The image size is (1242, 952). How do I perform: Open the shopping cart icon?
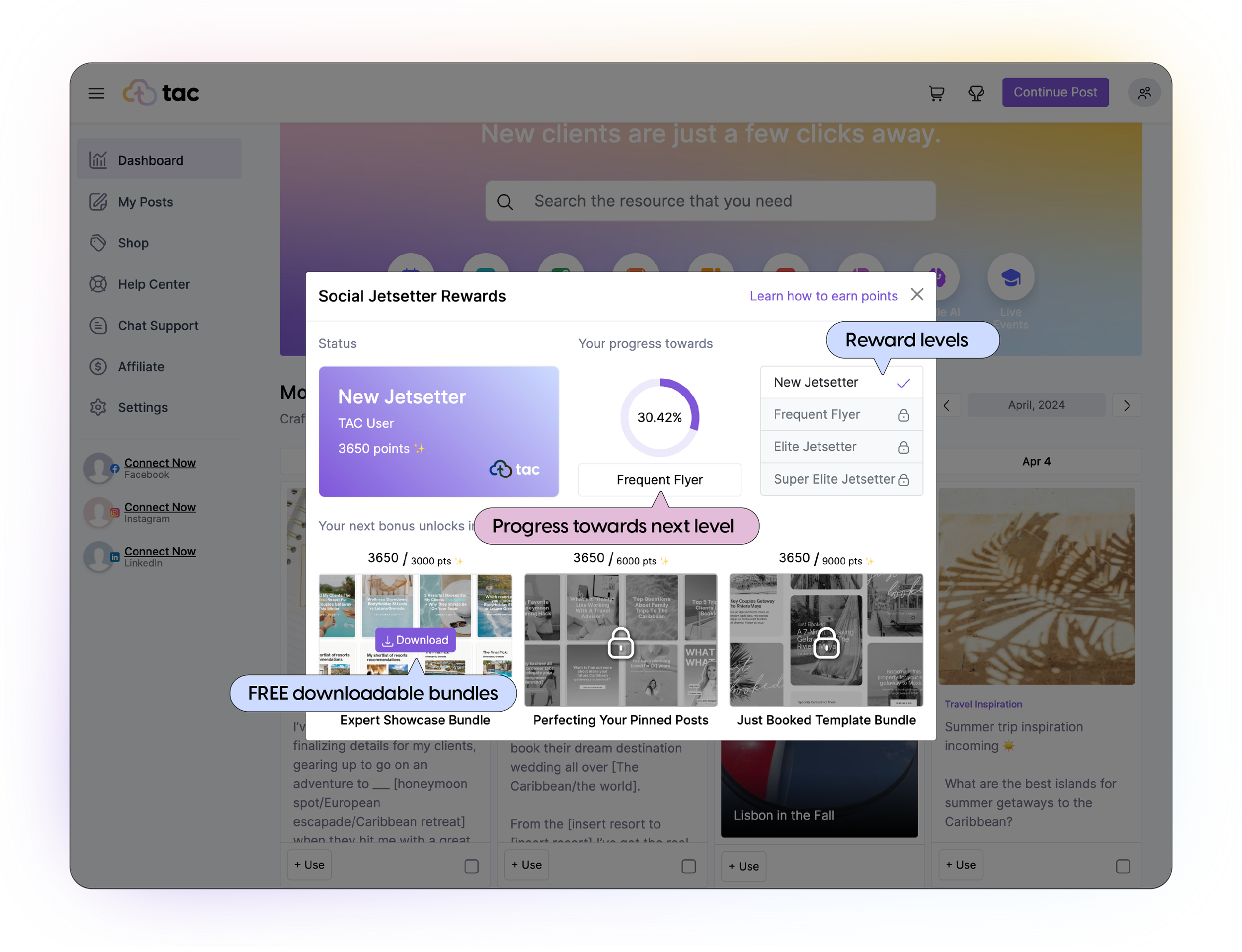pyautogui.click(x=936, y=93)
